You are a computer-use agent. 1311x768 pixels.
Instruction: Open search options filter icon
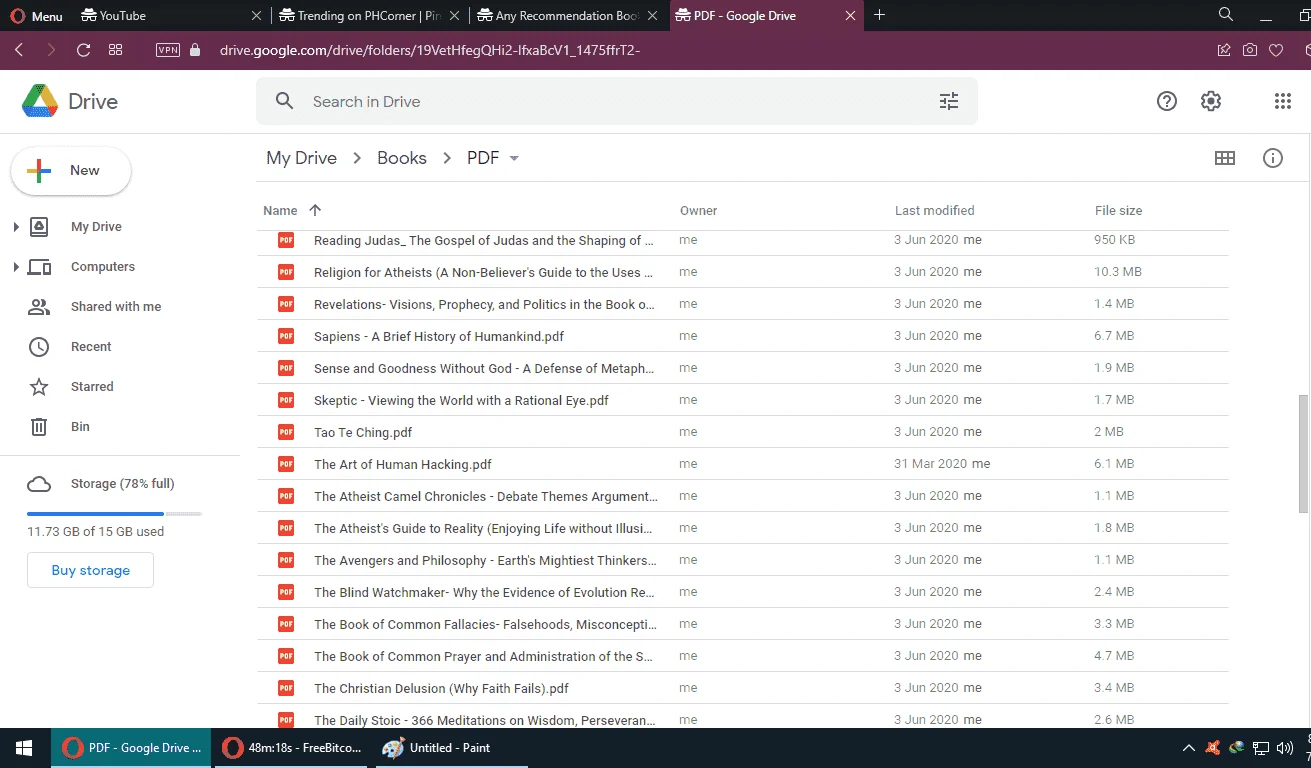pos(949,102)
